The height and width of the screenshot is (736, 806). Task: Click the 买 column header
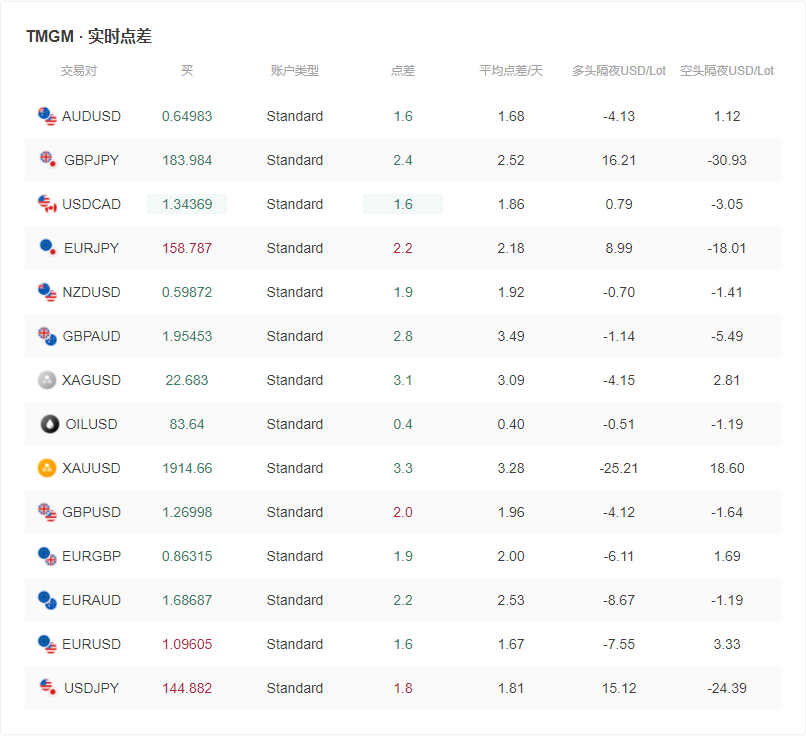click(187, 71)
